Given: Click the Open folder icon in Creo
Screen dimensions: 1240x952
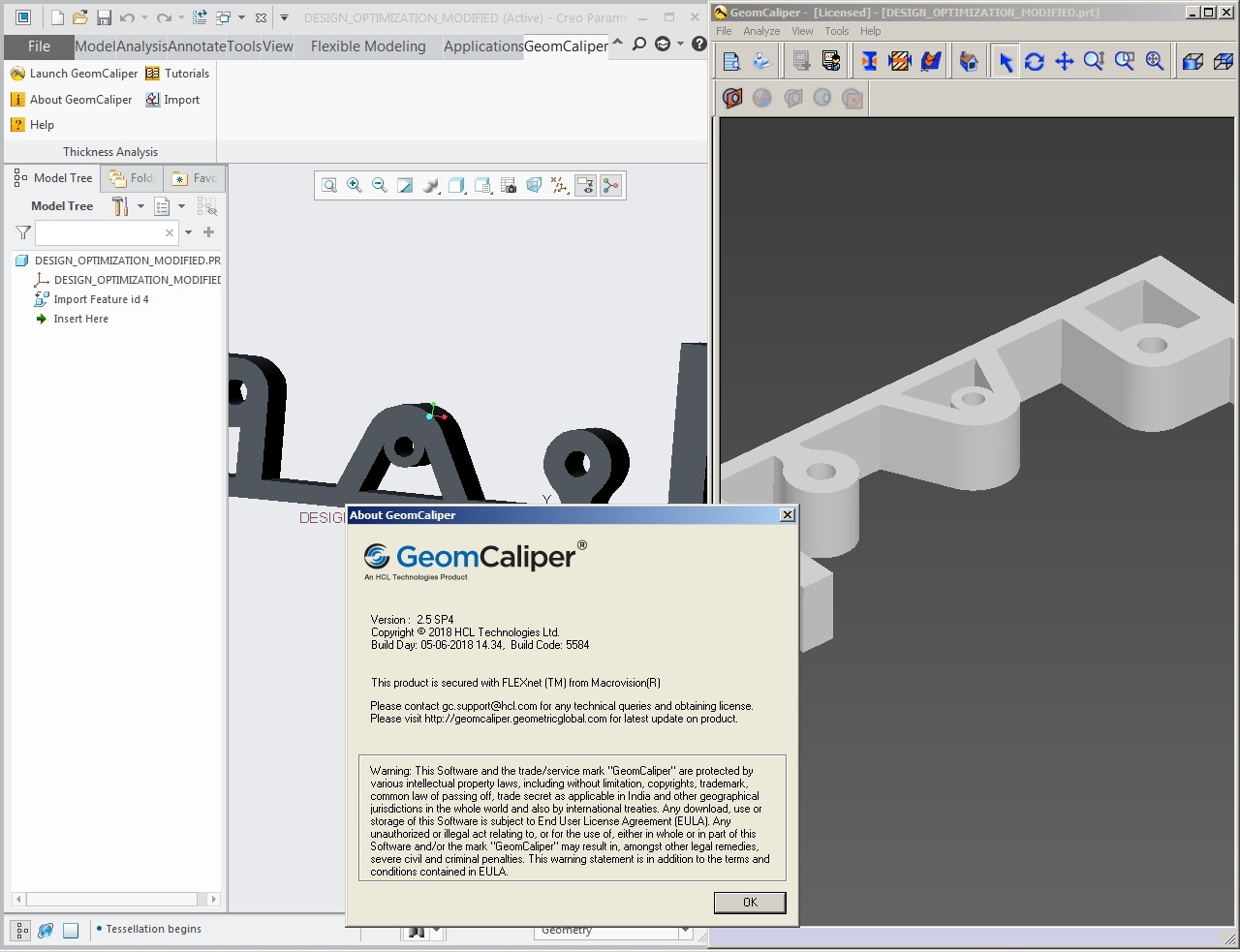Looking at the screenshot, I should pyautogui.click(x=80, y=17).
